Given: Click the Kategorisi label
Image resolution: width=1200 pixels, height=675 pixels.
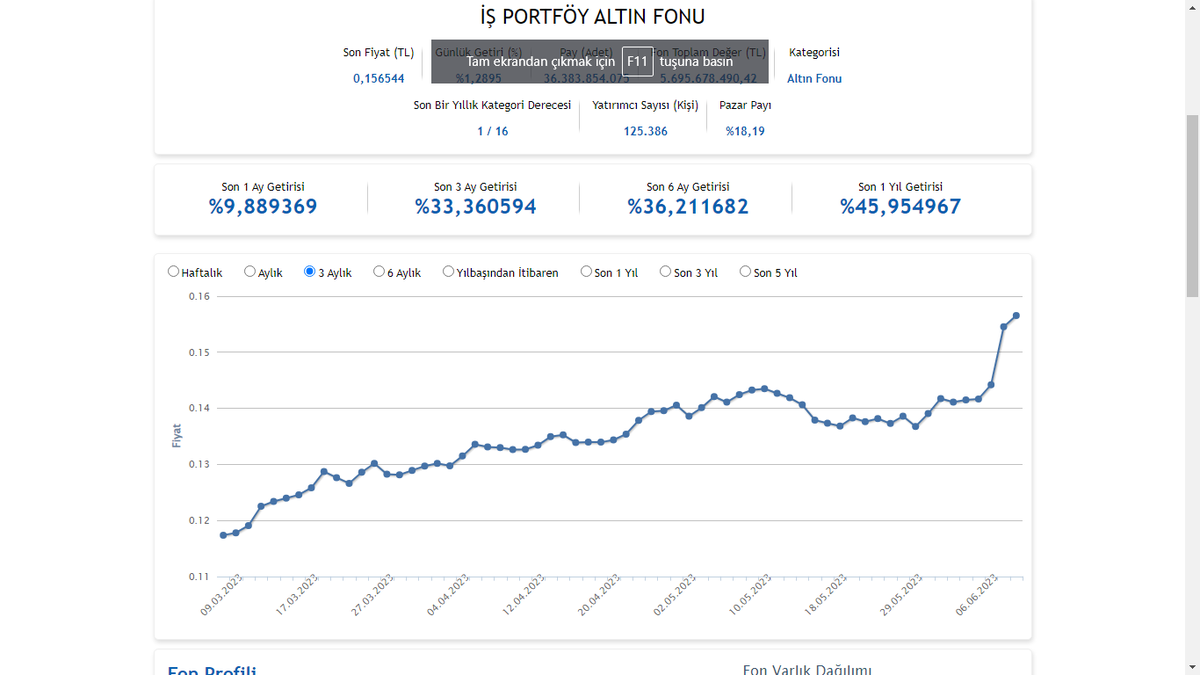Looking at the screenshot, I should pos(814,52).
